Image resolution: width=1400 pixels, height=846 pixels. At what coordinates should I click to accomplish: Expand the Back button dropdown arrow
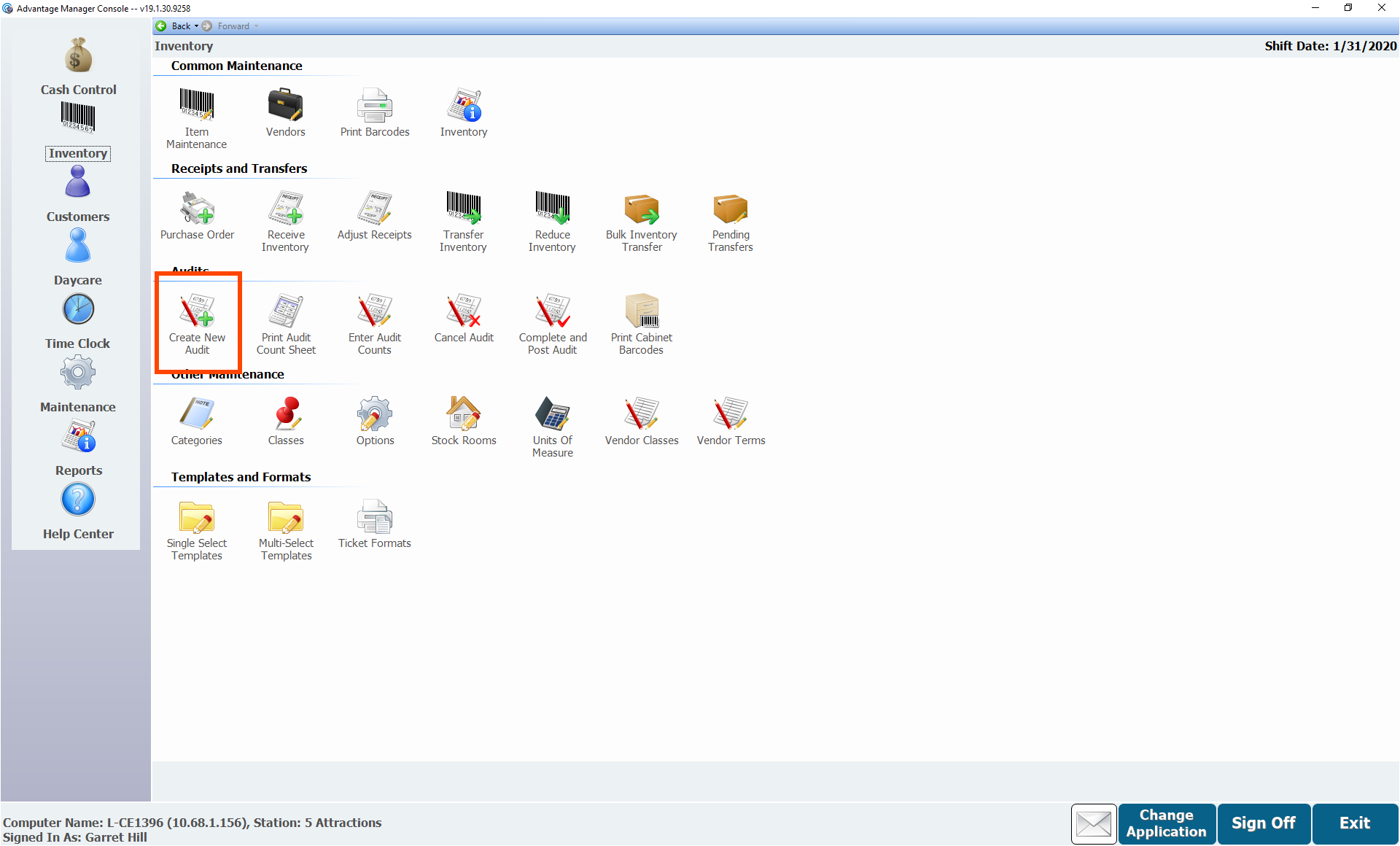pos(196,26)
